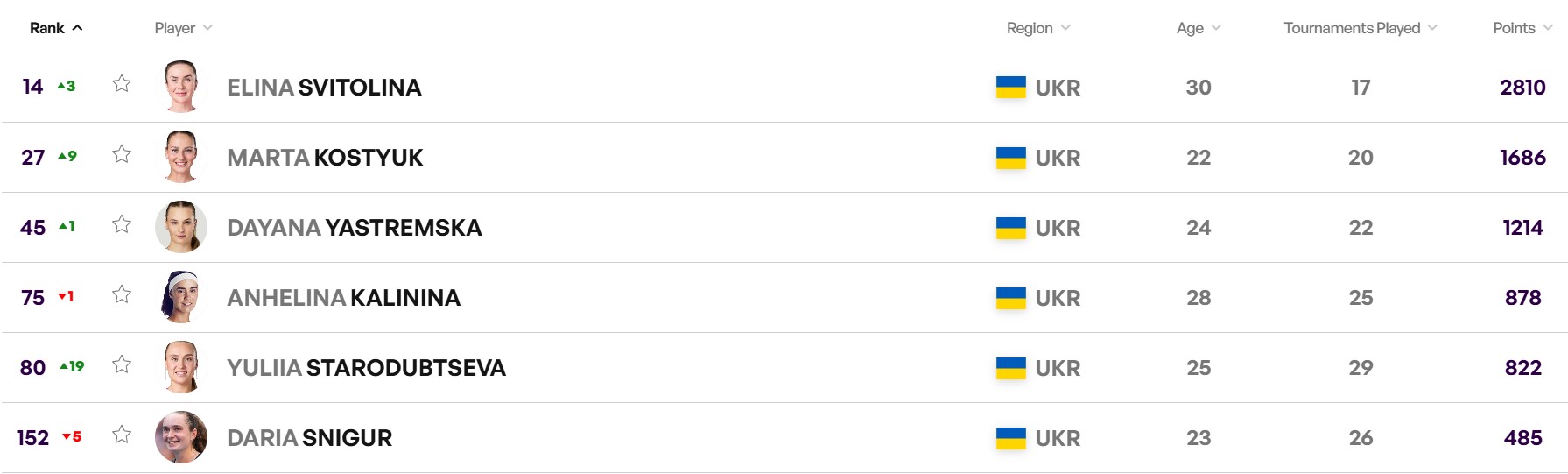Sort by Rank column header
The width and height of the screenshot is (1568, 474).
tap(56, 28)
